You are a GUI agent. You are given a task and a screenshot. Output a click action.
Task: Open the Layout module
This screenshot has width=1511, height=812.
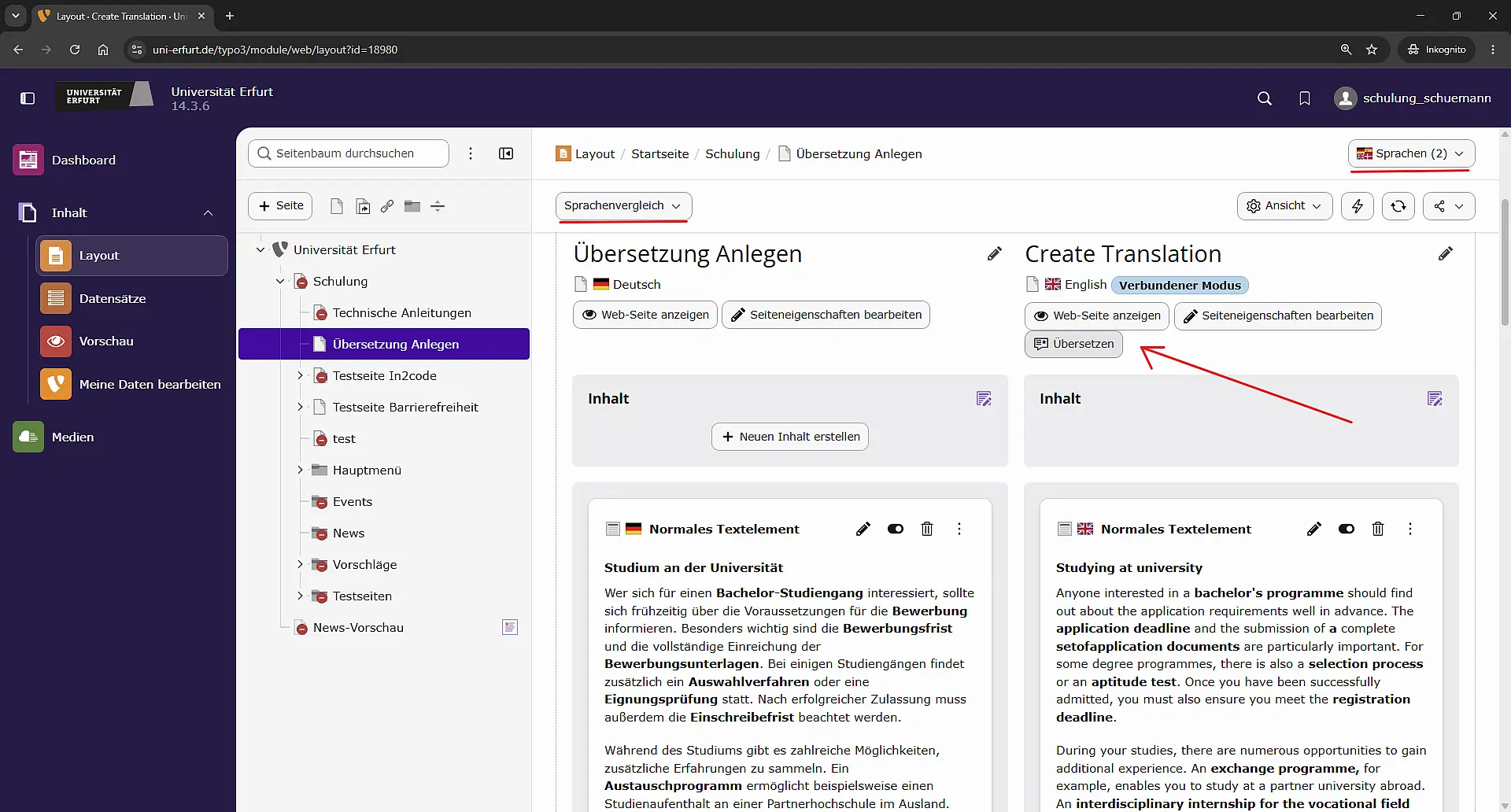coord(131,256)
